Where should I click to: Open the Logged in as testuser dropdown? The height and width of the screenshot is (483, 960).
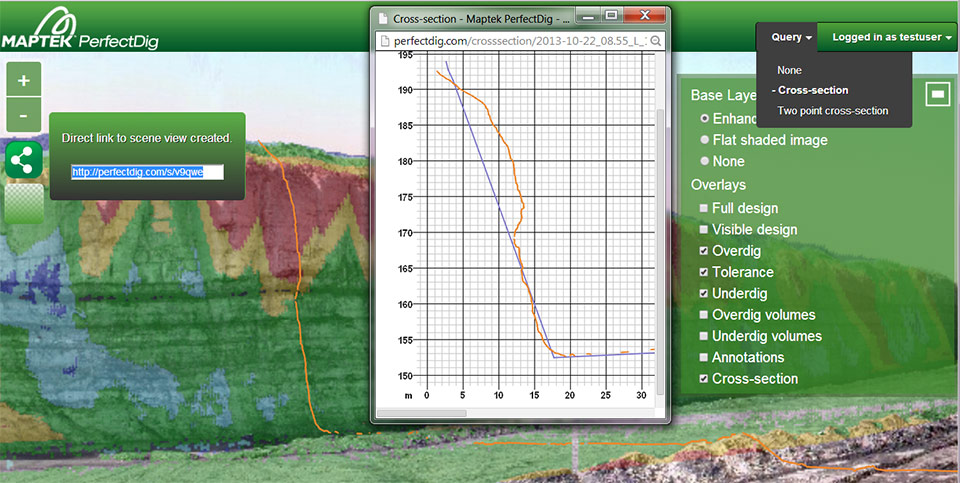(888, 37)
